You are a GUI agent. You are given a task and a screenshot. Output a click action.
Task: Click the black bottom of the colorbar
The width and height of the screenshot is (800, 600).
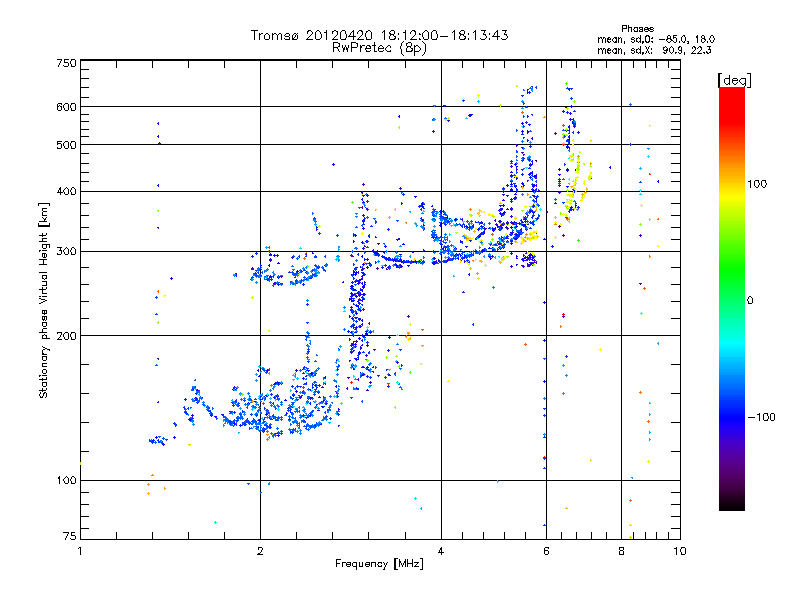pos(732,503)
